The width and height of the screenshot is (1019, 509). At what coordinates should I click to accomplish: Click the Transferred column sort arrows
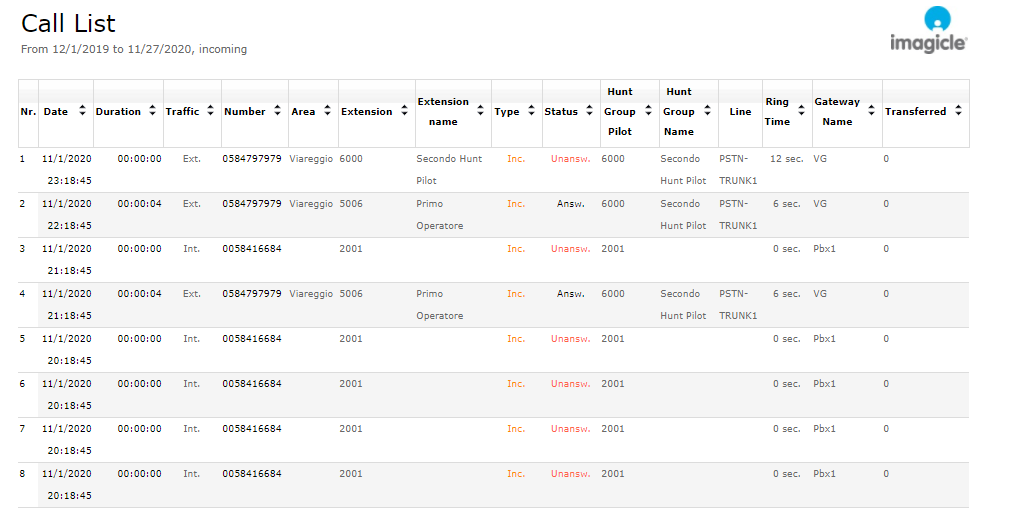pyautogui.click(x=958, y=112)
